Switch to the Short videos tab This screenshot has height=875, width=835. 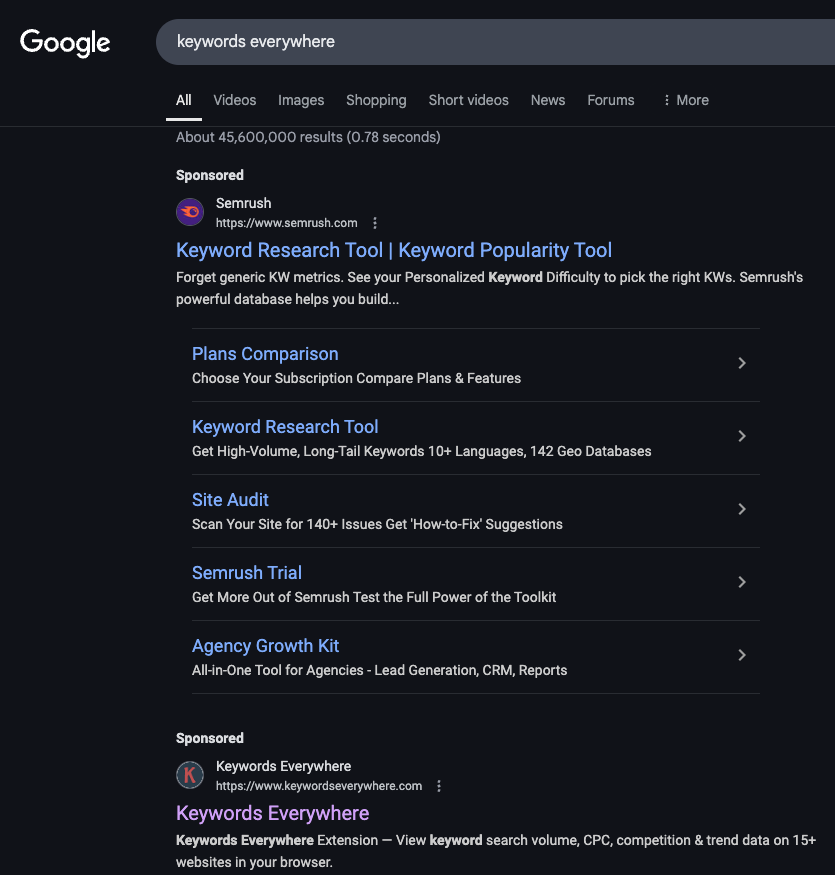468,100
